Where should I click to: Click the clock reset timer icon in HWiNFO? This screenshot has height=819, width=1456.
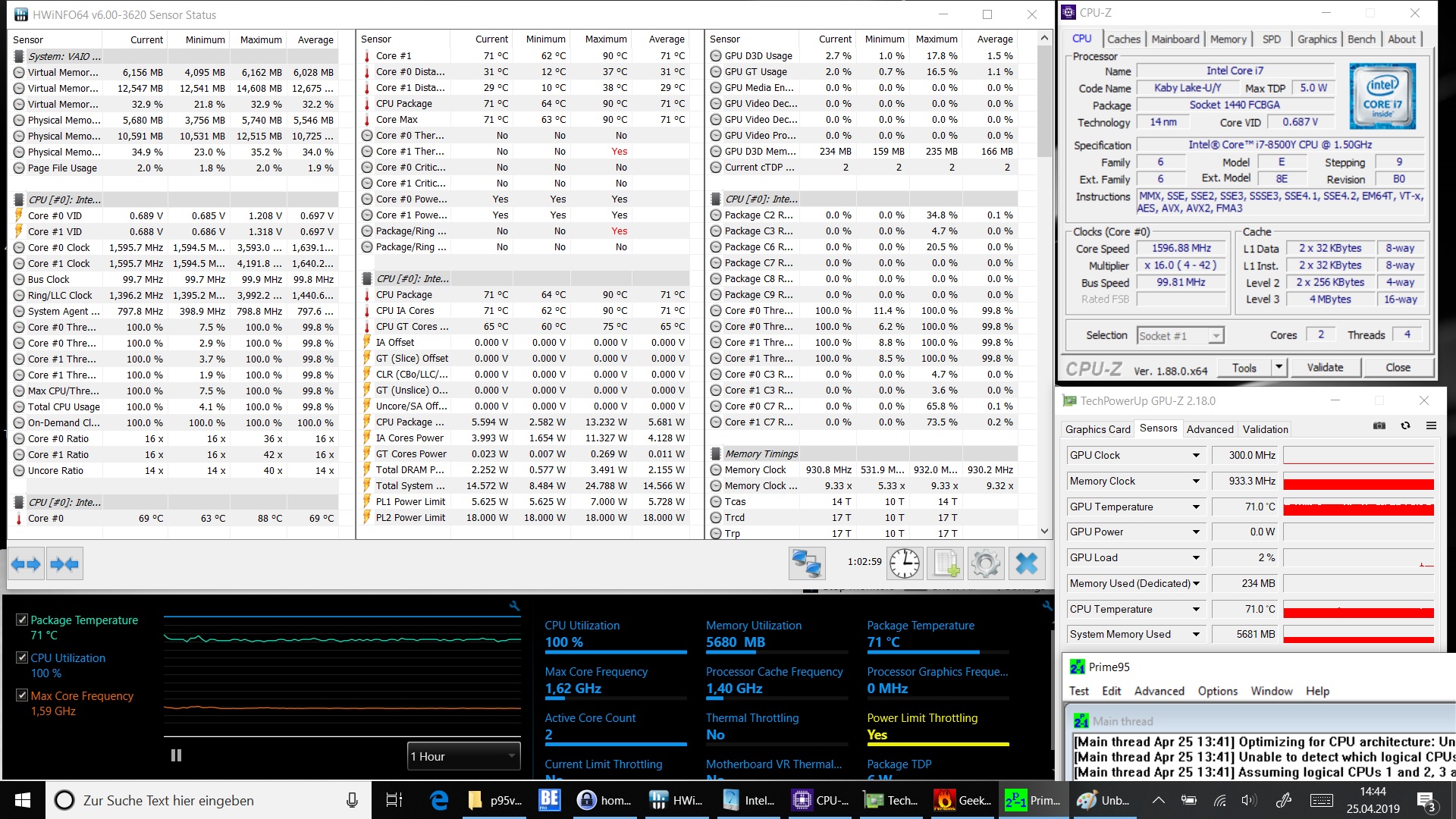904,563
